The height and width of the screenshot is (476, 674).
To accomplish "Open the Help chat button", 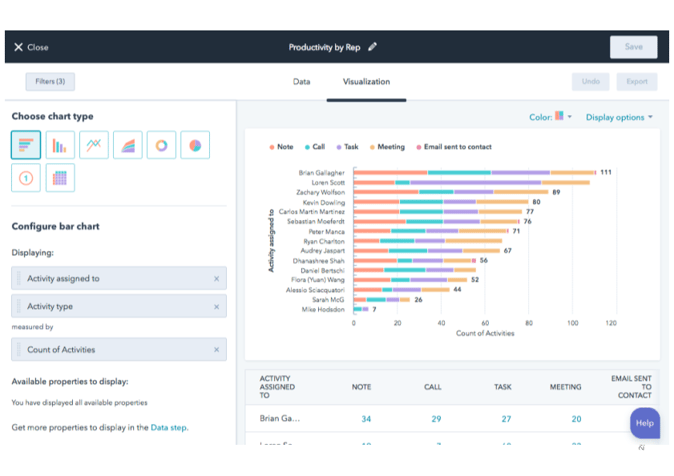I will [x=645, y=423].
